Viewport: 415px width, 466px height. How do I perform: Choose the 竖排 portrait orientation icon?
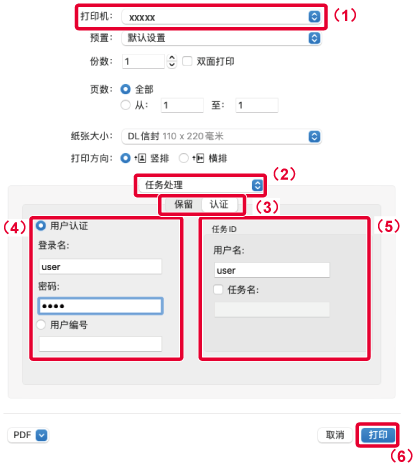tap(140, 158)
